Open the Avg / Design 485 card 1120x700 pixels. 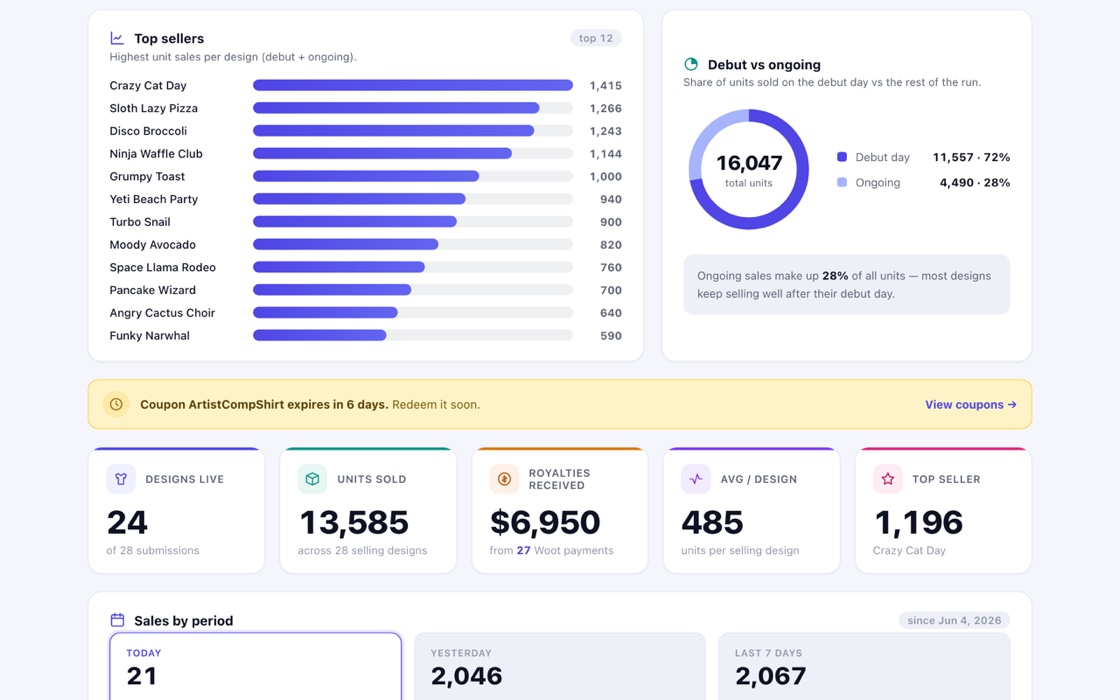coord(751,510)
